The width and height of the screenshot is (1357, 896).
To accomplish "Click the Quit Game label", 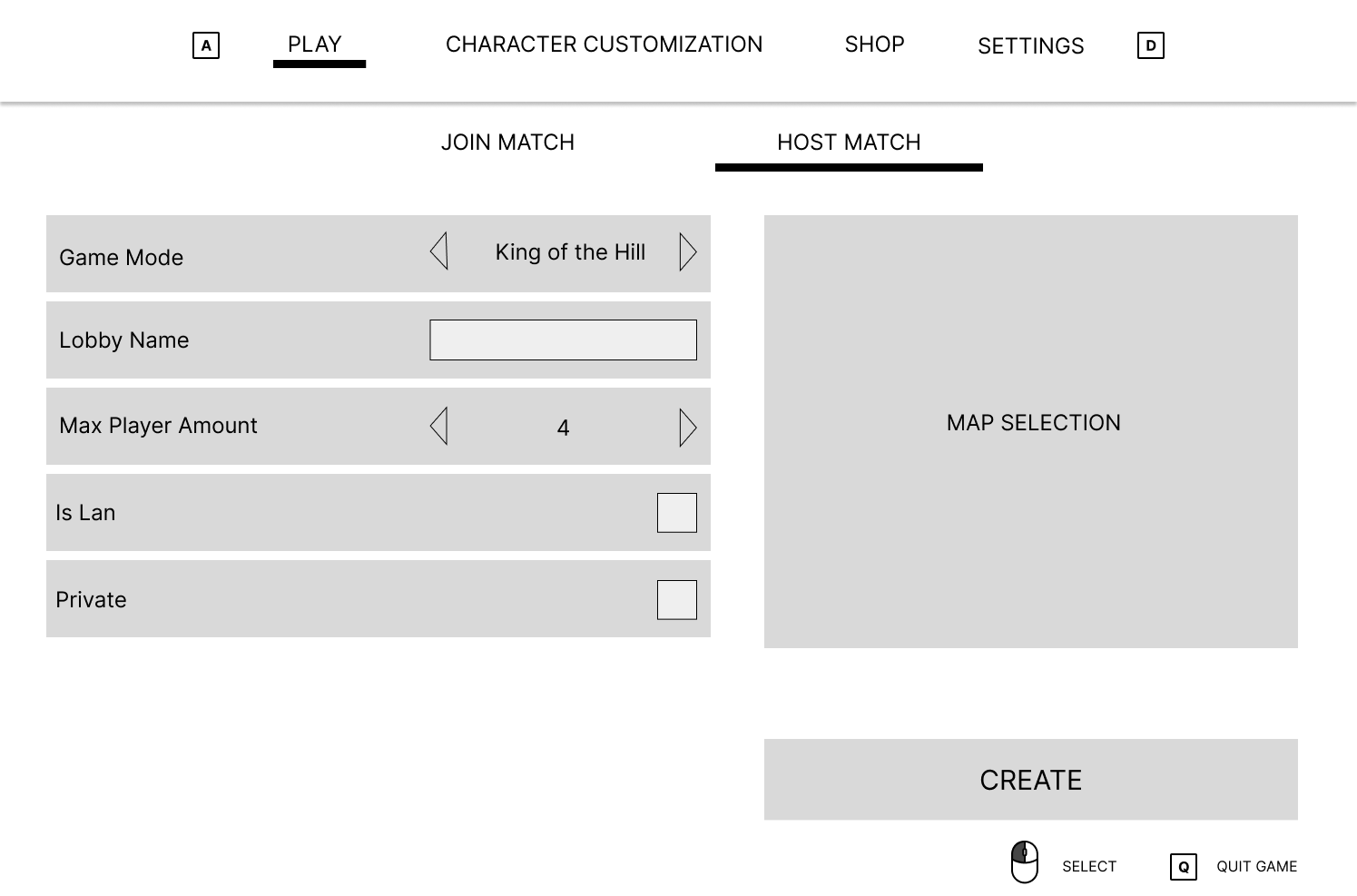I will 1256,867.
